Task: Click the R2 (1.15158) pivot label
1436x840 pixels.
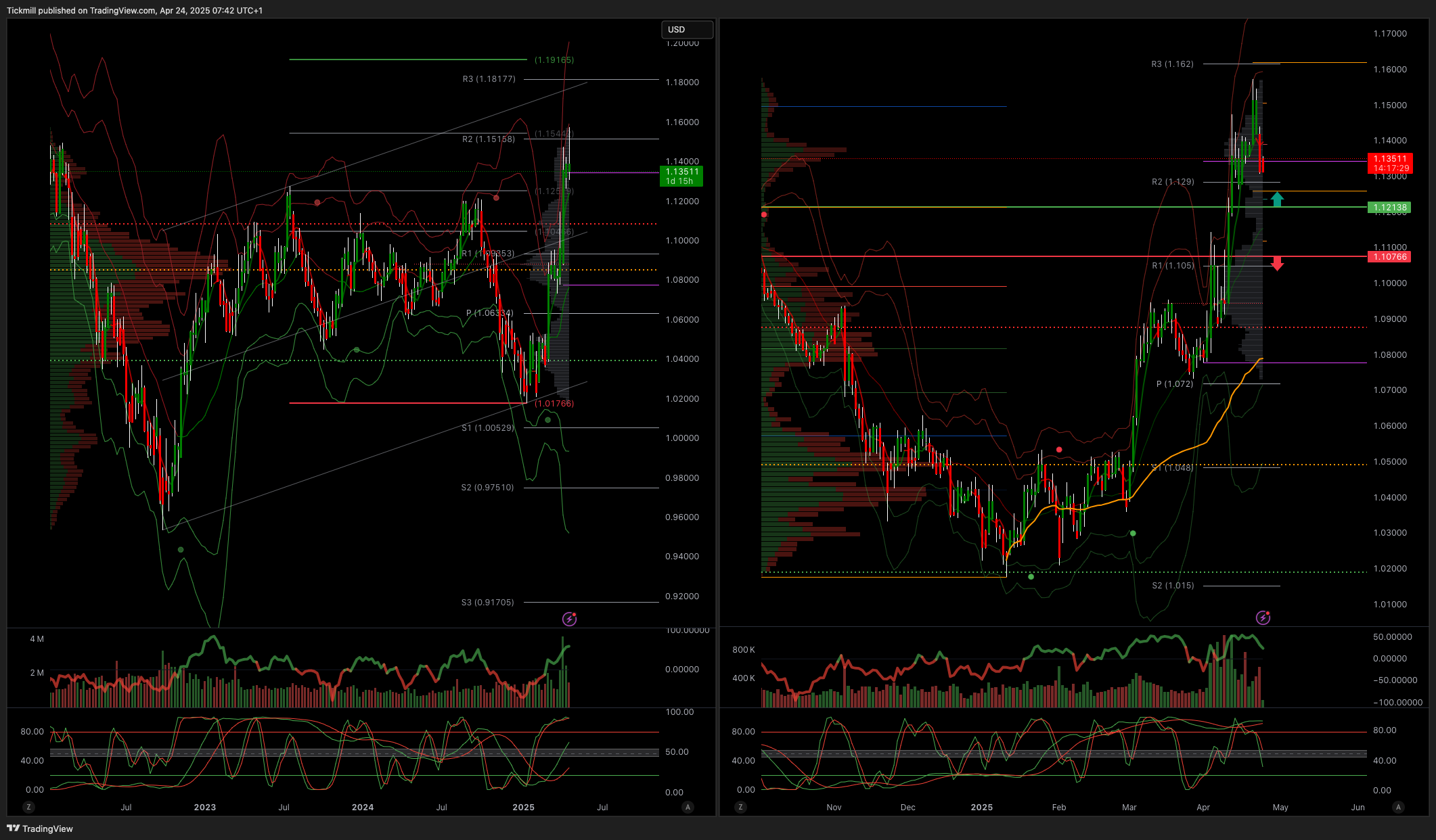Action: 489,139
